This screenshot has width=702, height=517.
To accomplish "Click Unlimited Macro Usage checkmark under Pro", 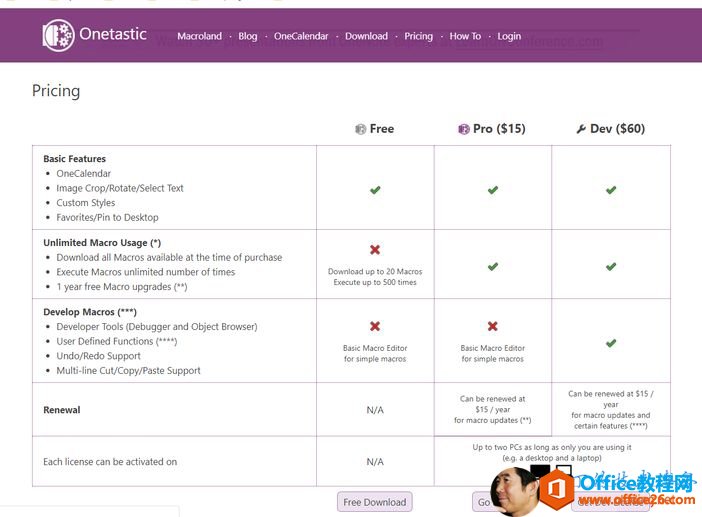I will [492, 267].
